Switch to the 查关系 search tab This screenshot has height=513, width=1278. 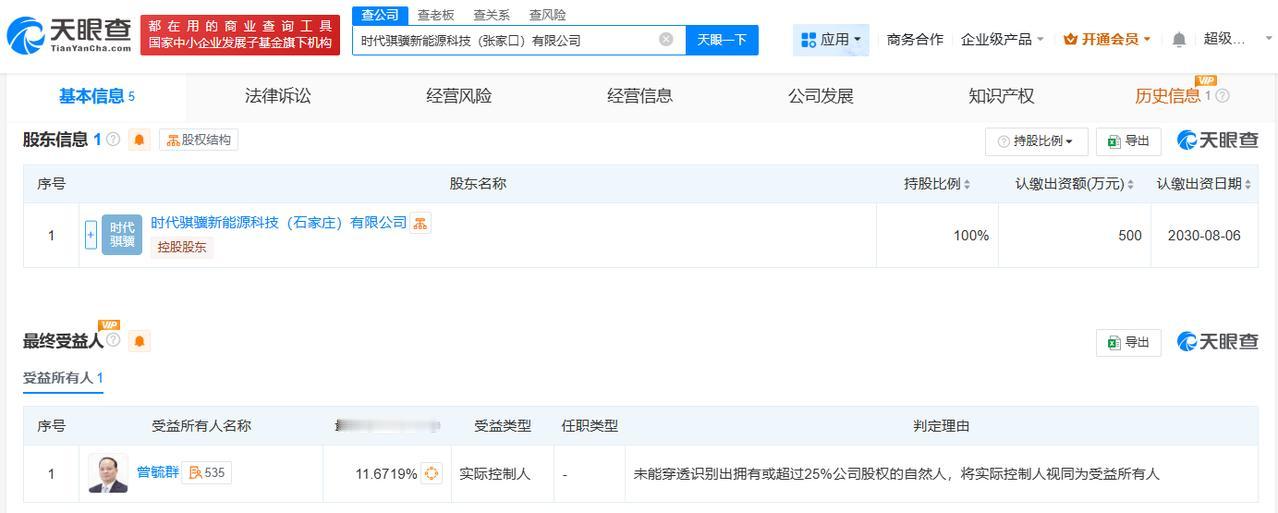(491, 14)
